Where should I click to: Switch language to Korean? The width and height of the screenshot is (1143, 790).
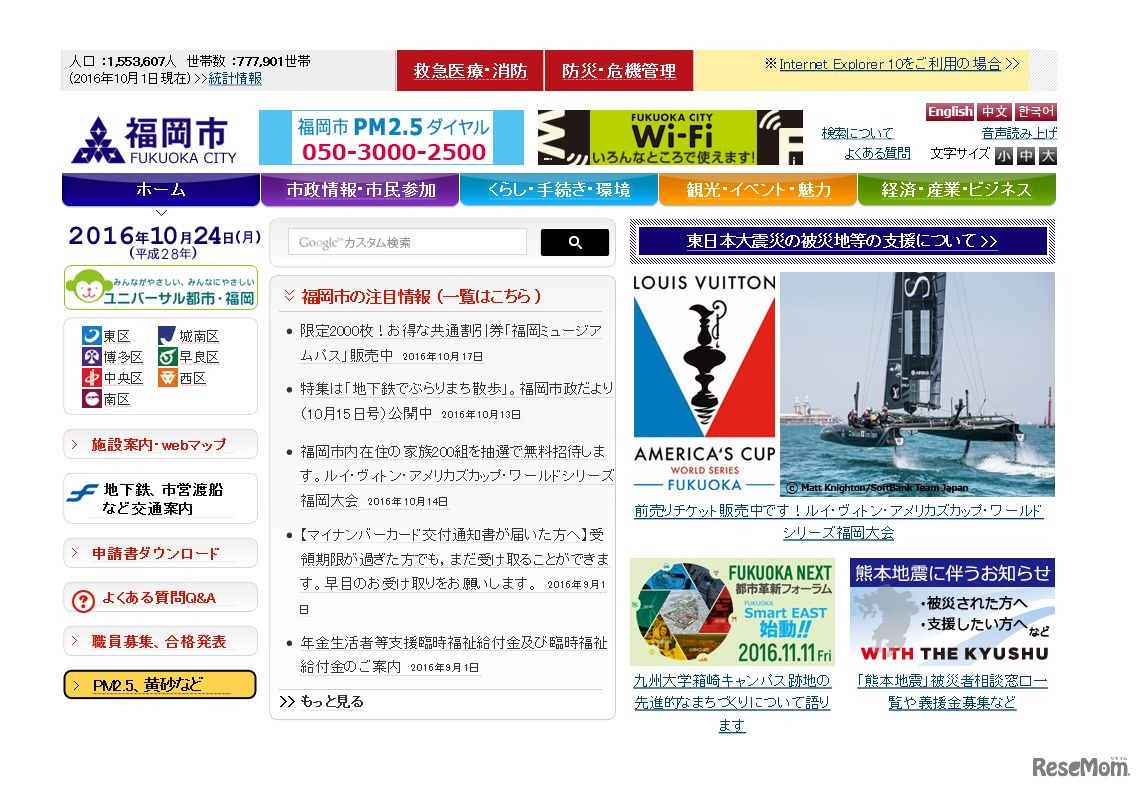[x=1035, y=112]
